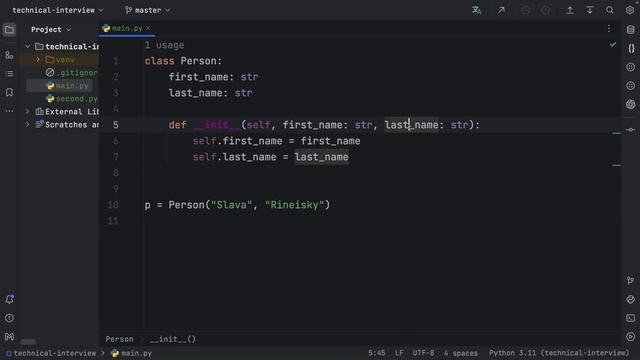Open the Project tool window folder icon
This screenshot has height=360, width=640.
[9, 30]
